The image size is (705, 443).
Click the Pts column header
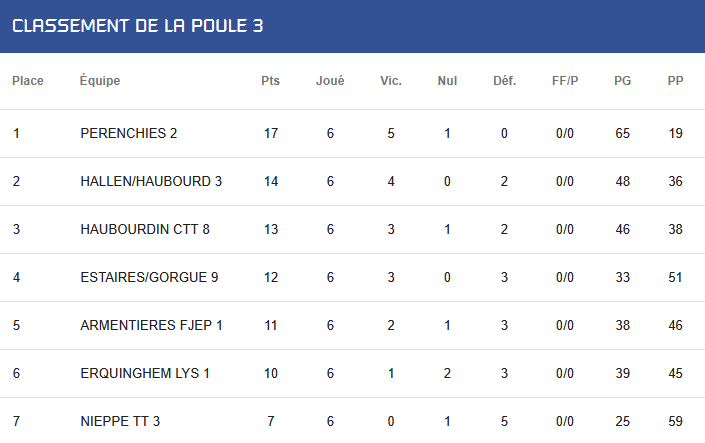coord(270,81)
